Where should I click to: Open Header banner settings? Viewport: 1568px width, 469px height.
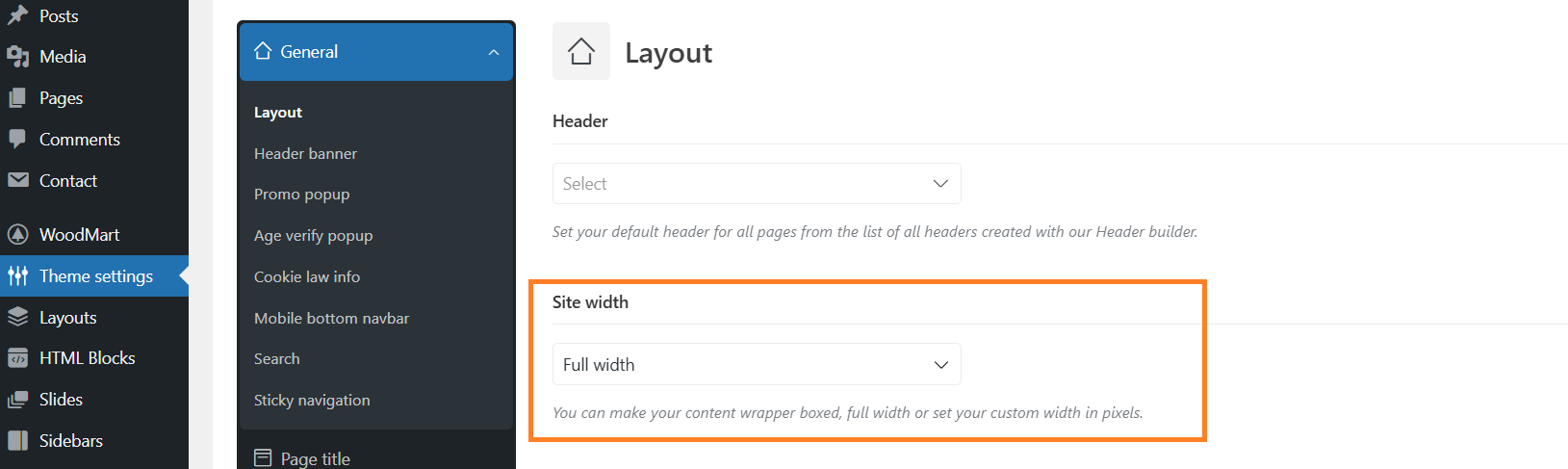pyautogui.click(x=305, y=154)
